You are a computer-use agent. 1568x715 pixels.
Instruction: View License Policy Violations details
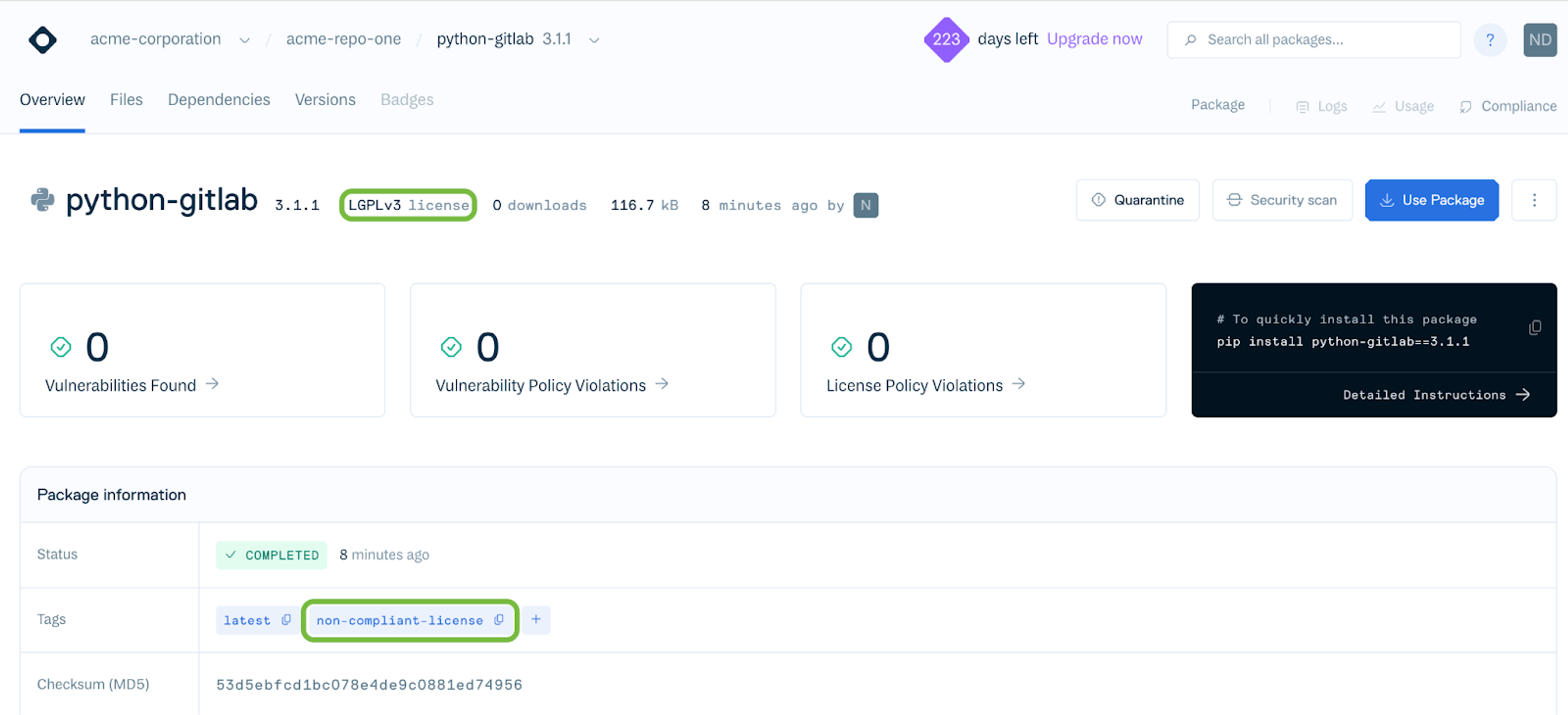click(x=925, y=385)
